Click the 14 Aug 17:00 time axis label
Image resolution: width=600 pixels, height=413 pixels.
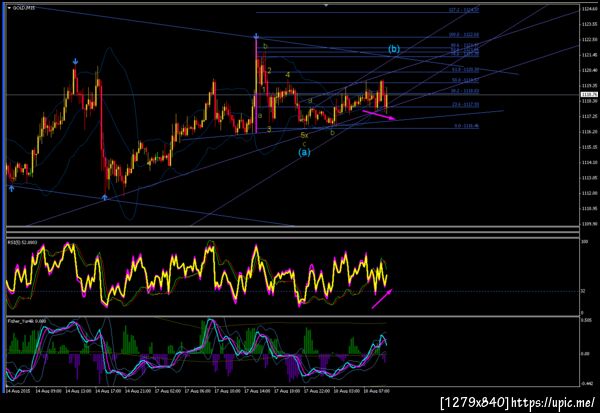[108, 391]
